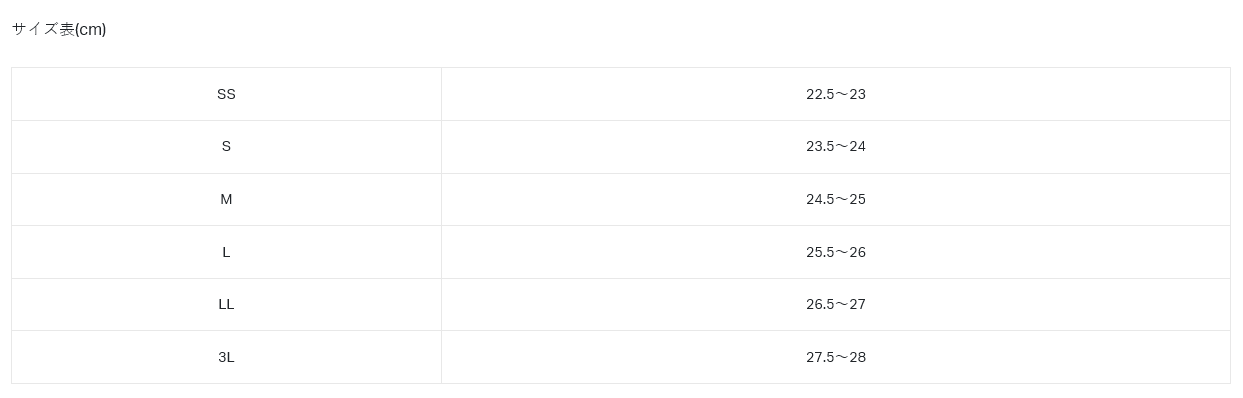
Task: Click the 24.5～25 measurement cell
Action: coord(836,199)
